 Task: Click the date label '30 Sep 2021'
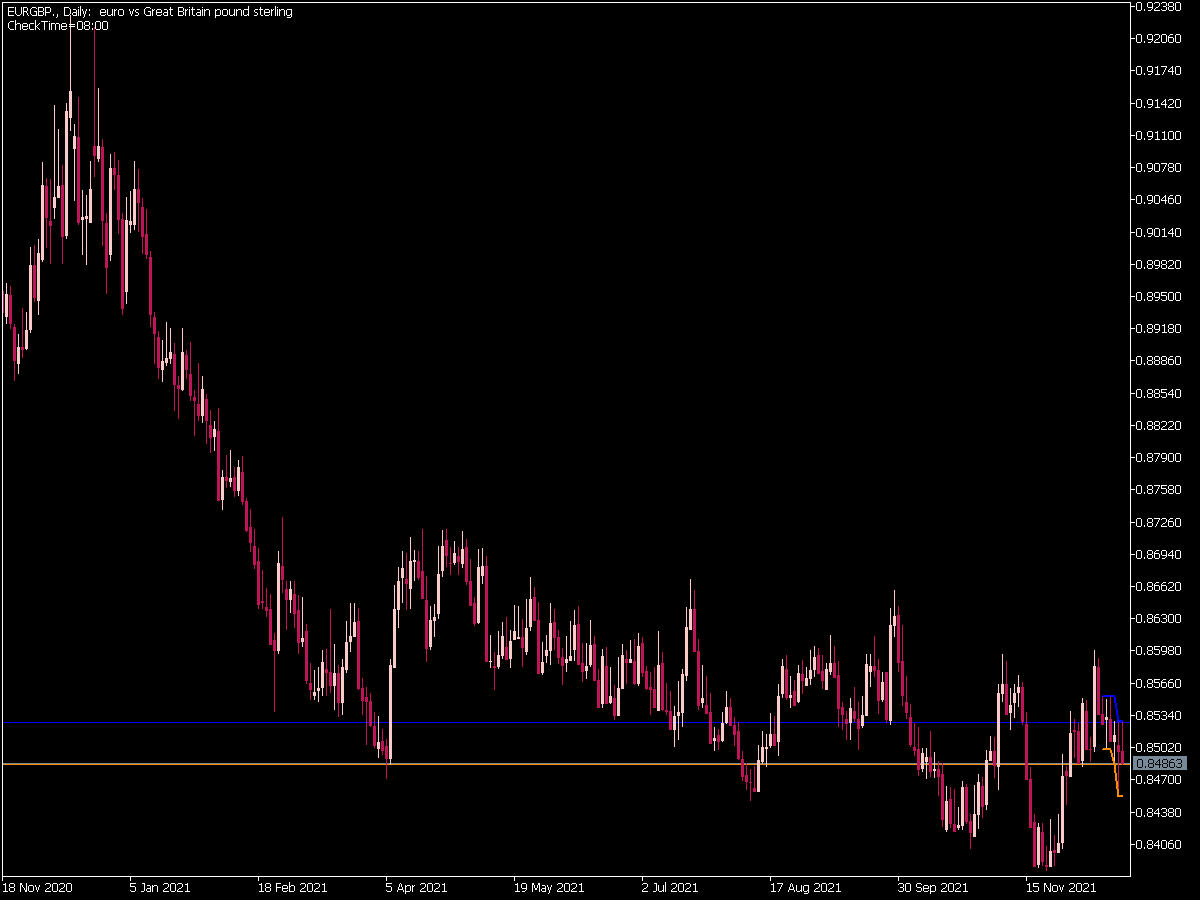pos(933,887)
